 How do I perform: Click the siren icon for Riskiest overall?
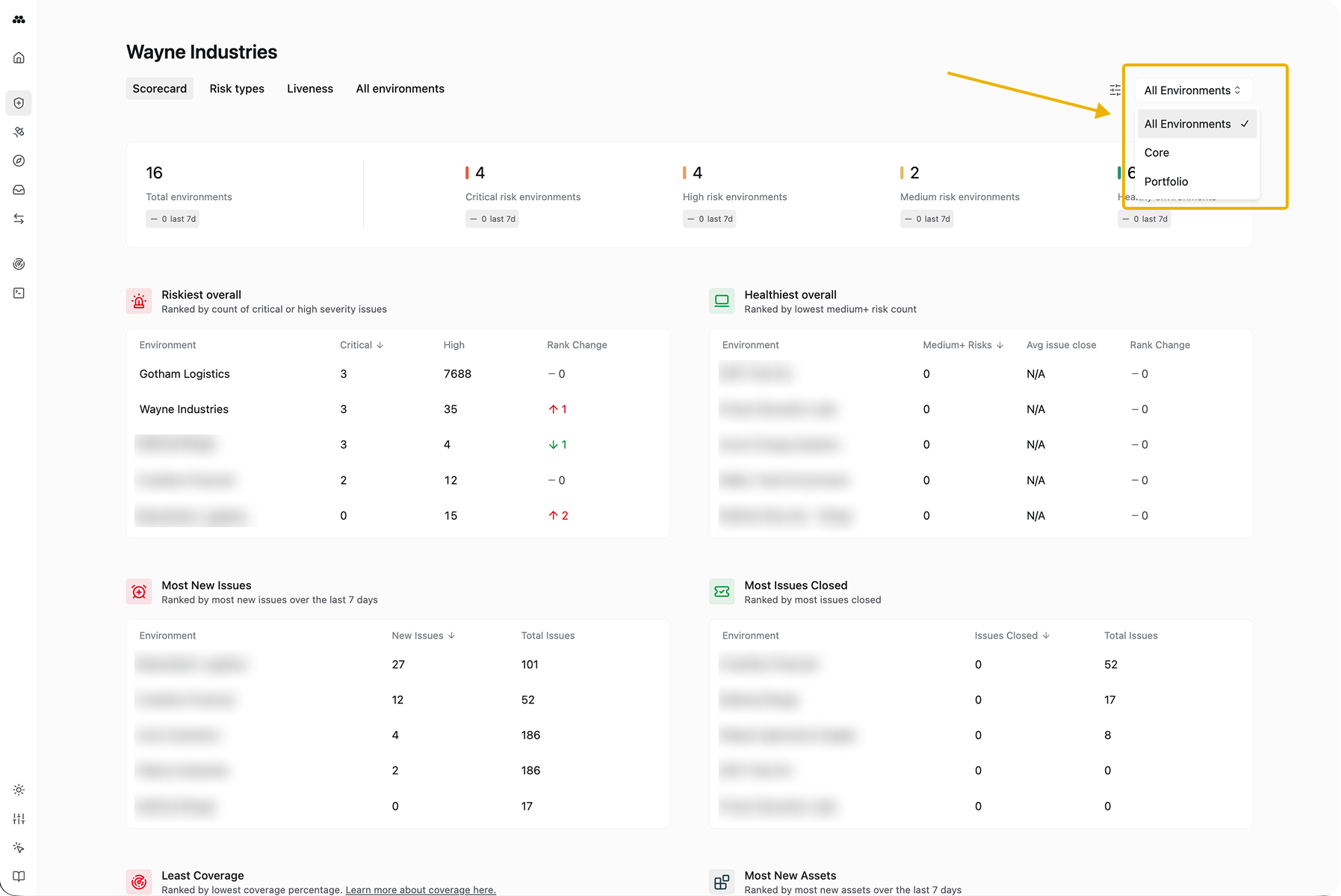(139, 302)
